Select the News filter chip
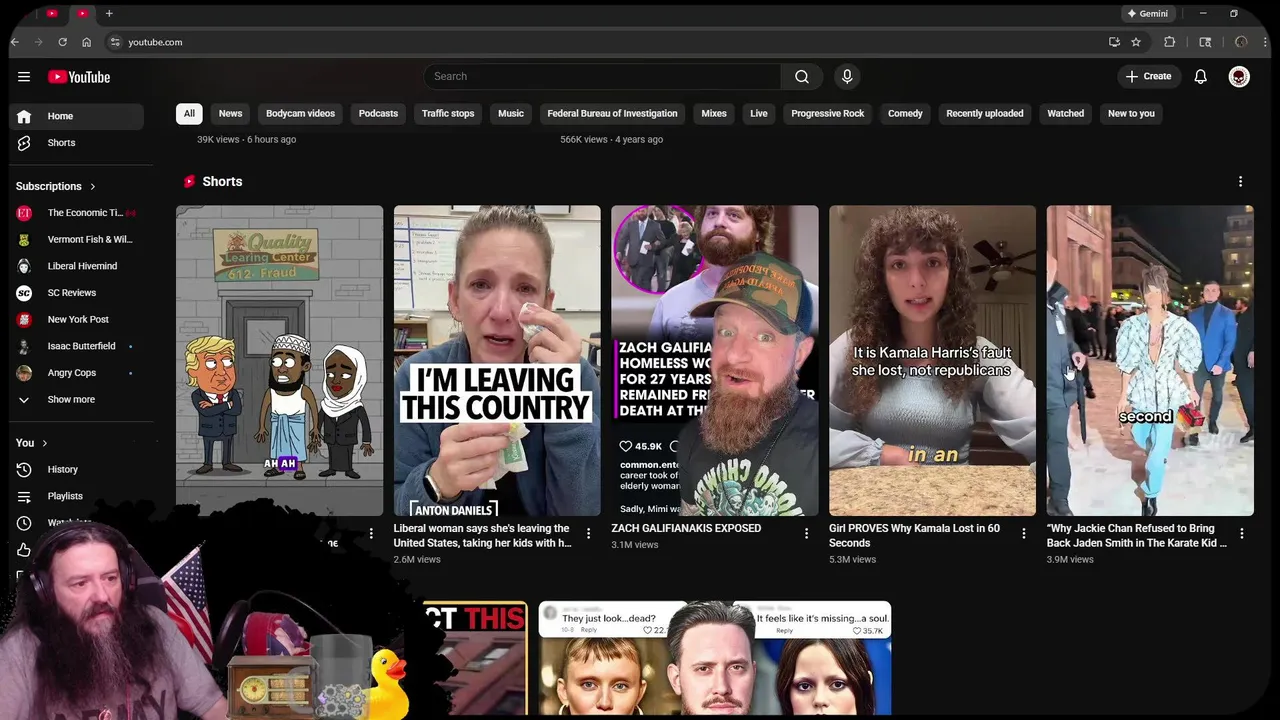Screen dimensions: 1280x720 [230, 114]
